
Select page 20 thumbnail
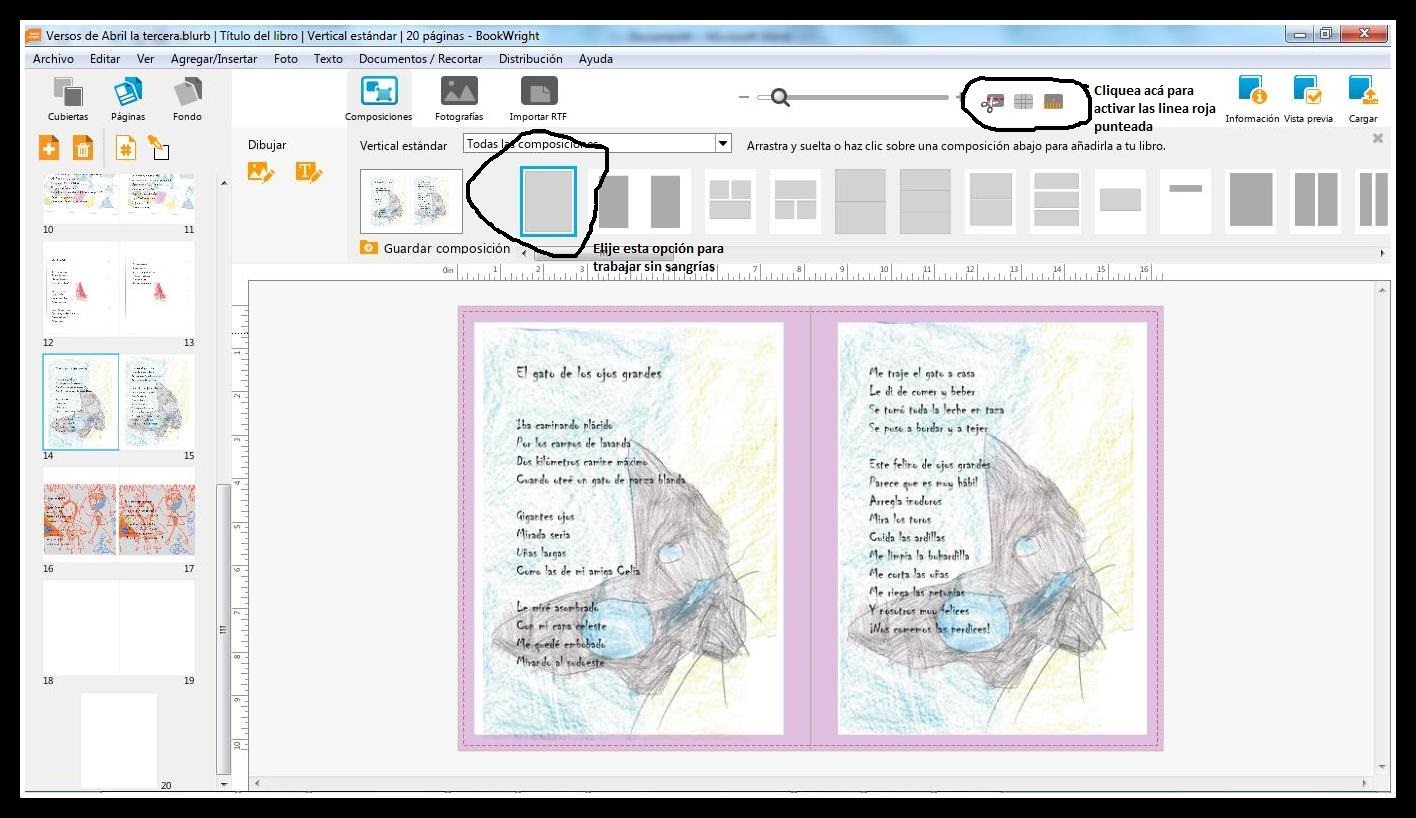tap(119, 740)
